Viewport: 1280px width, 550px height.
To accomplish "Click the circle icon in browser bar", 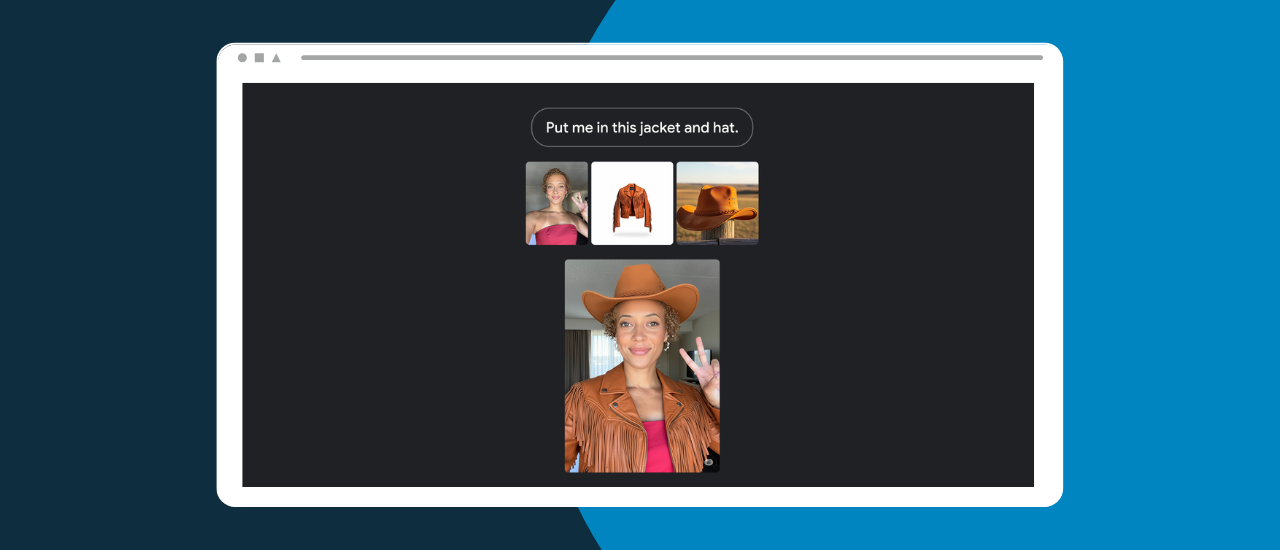I will [242, 58].
